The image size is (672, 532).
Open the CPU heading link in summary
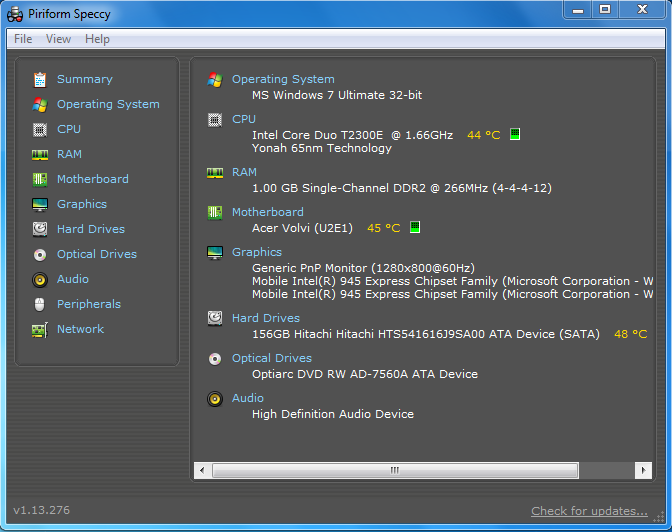click(x=244, y=119)
